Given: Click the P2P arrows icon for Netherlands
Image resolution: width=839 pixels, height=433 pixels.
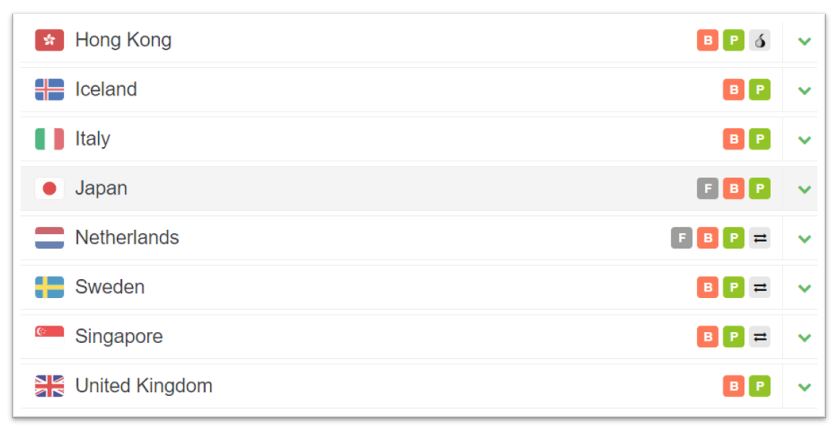Looking at the screenshot, I should point(759,238).
